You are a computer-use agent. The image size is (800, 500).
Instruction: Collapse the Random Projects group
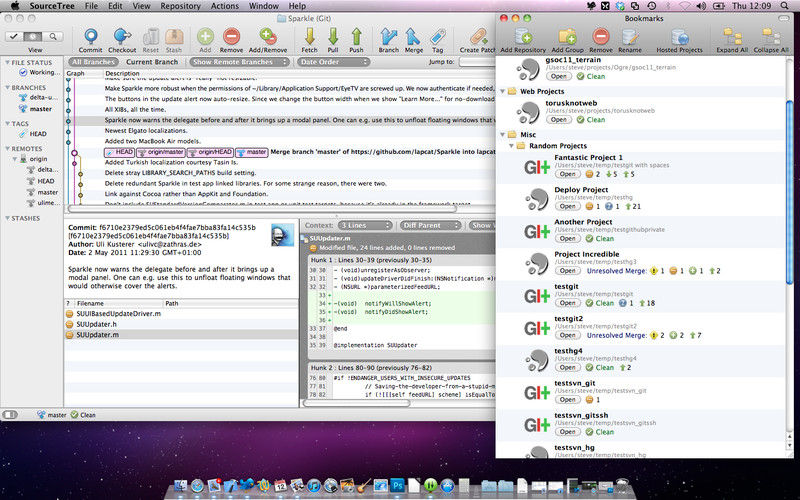[x=511, y=145]
